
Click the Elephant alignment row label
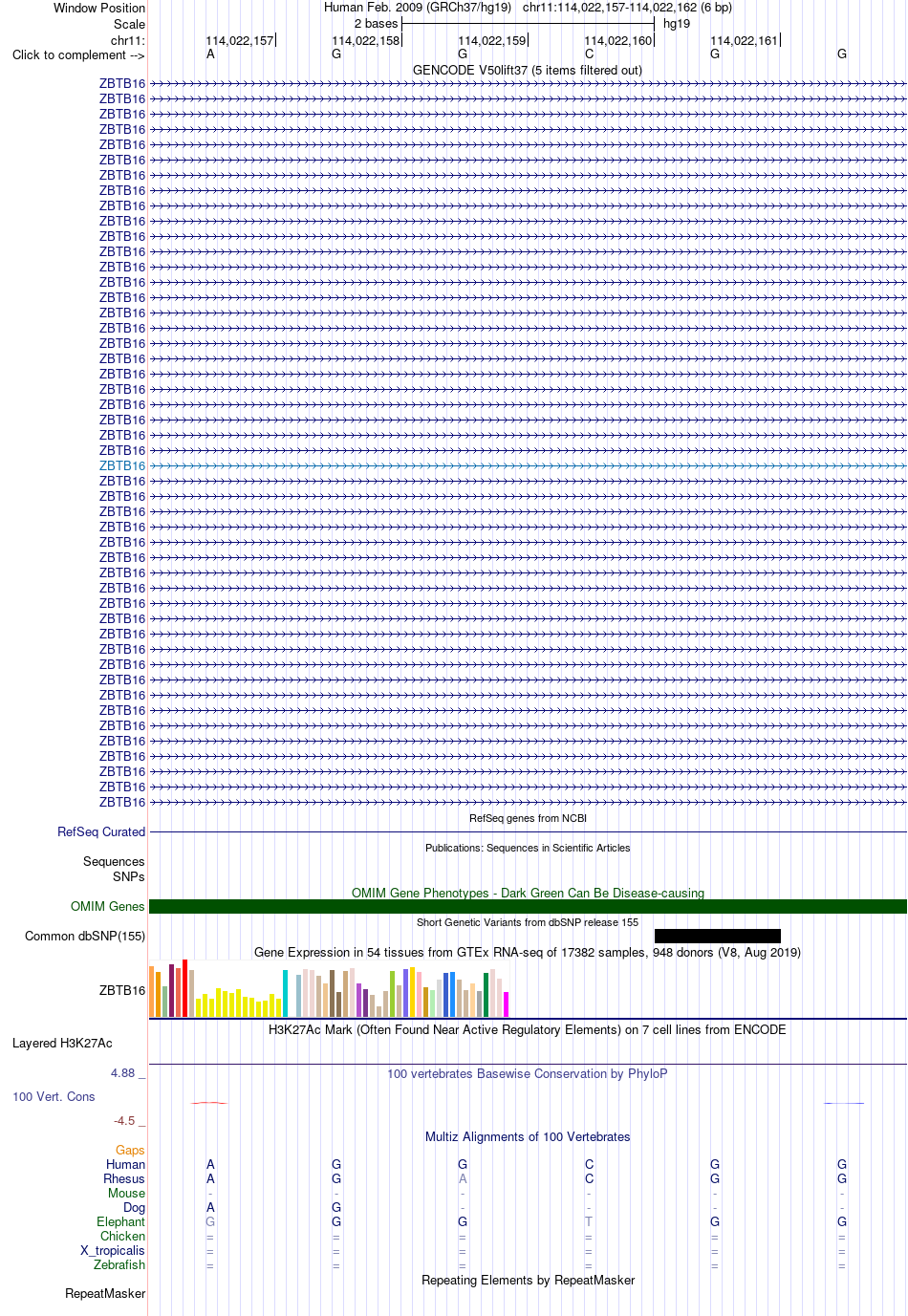(x=120, y=1221)
